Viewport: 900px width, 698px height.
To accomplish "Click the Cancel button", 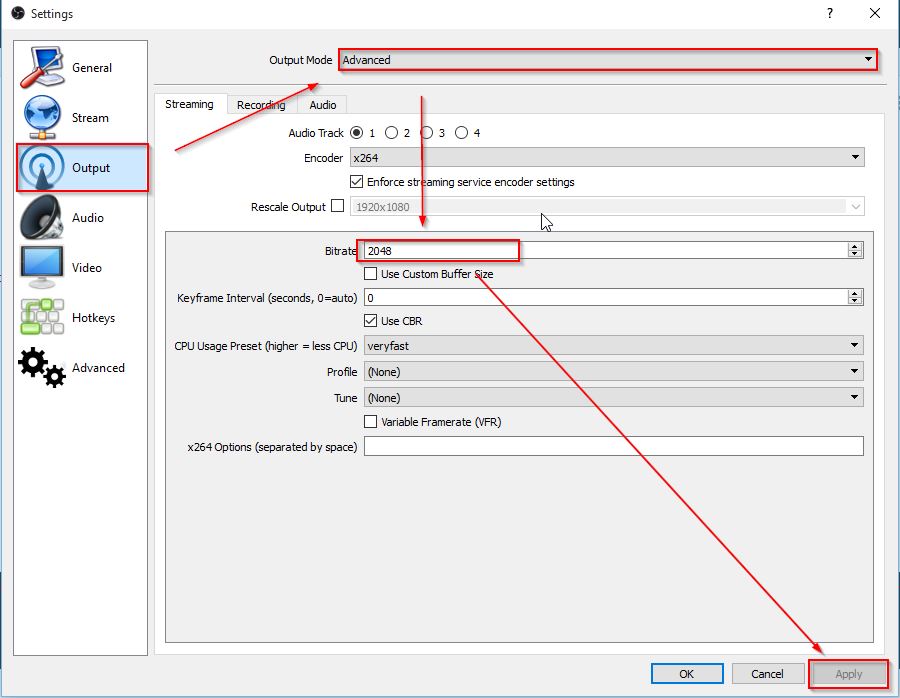I will click(767, 674).
